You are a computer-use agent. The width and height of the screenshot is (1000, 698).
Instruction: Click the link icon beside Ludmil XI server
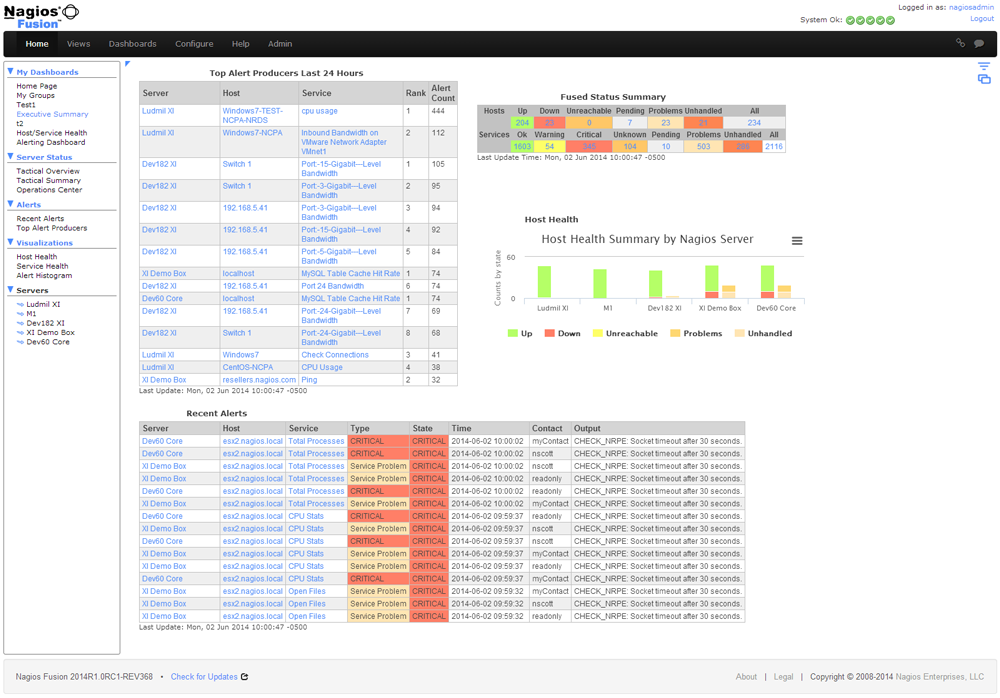click(20, 304)
